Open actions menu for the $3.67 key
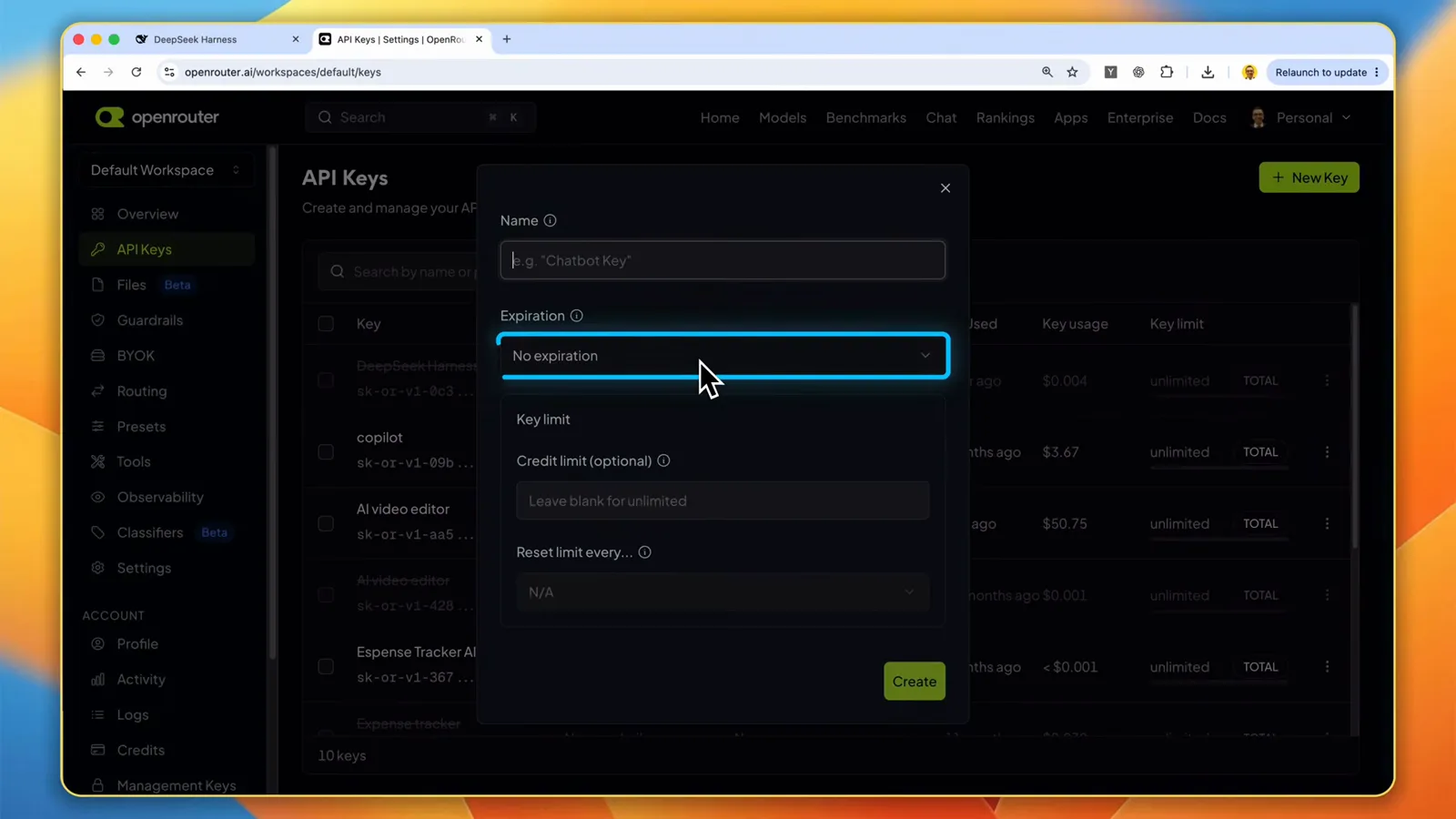 tap(1327, 452)
